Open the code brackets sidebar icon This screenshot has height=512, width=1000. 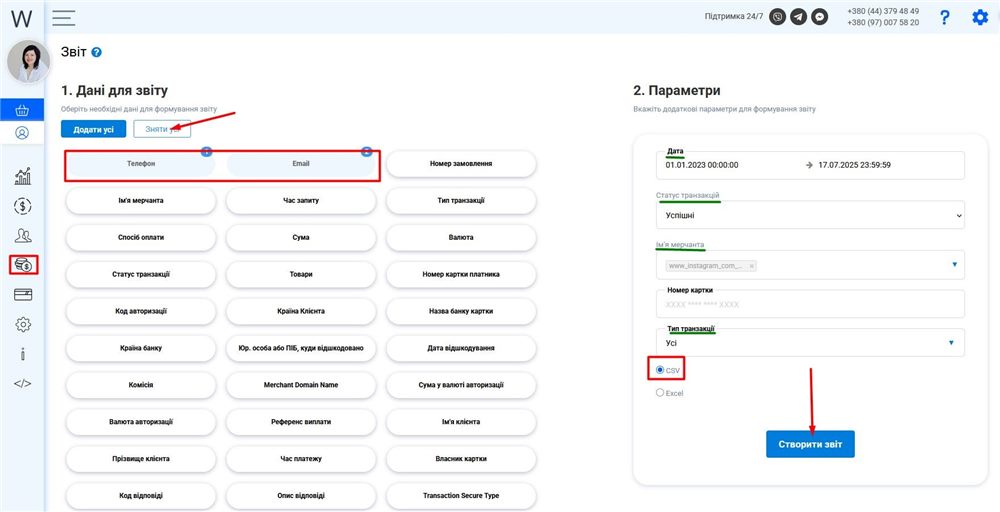pyautogui.click(x=22, y=384)
